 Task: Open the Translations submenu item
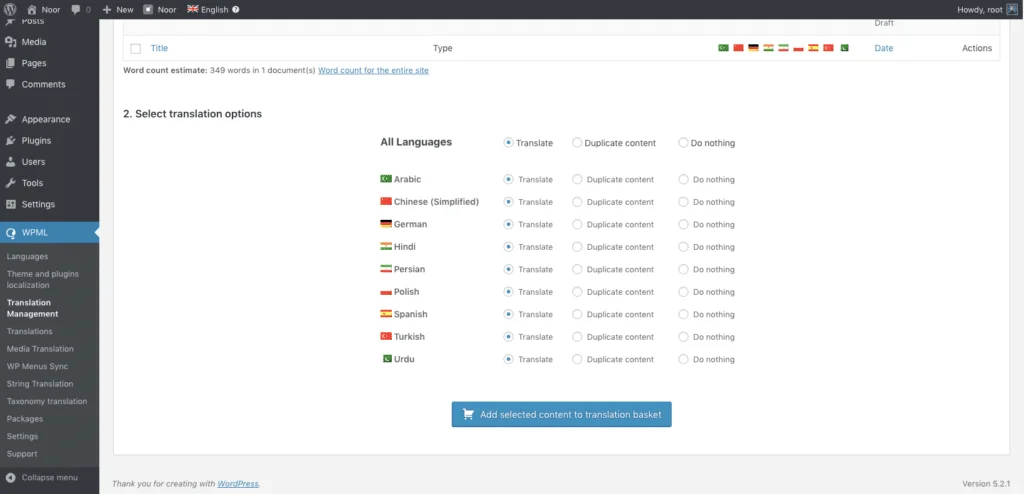pyautogui.click(x=29, y=331)
